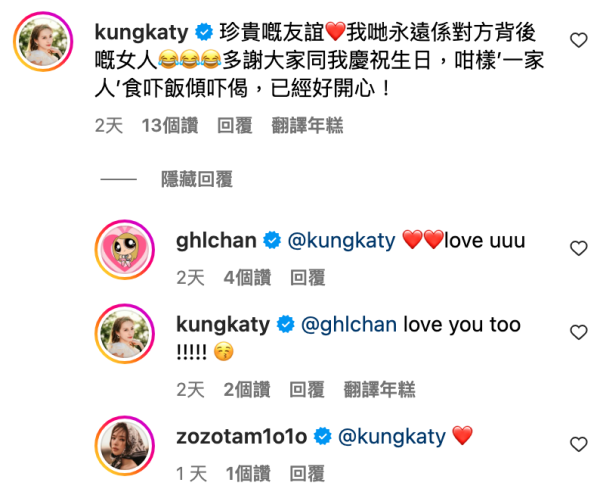Screen dimensions: 600x492
Task: Like kungkaty's top comment with heart icon
Action: click(x=579, y=40)
